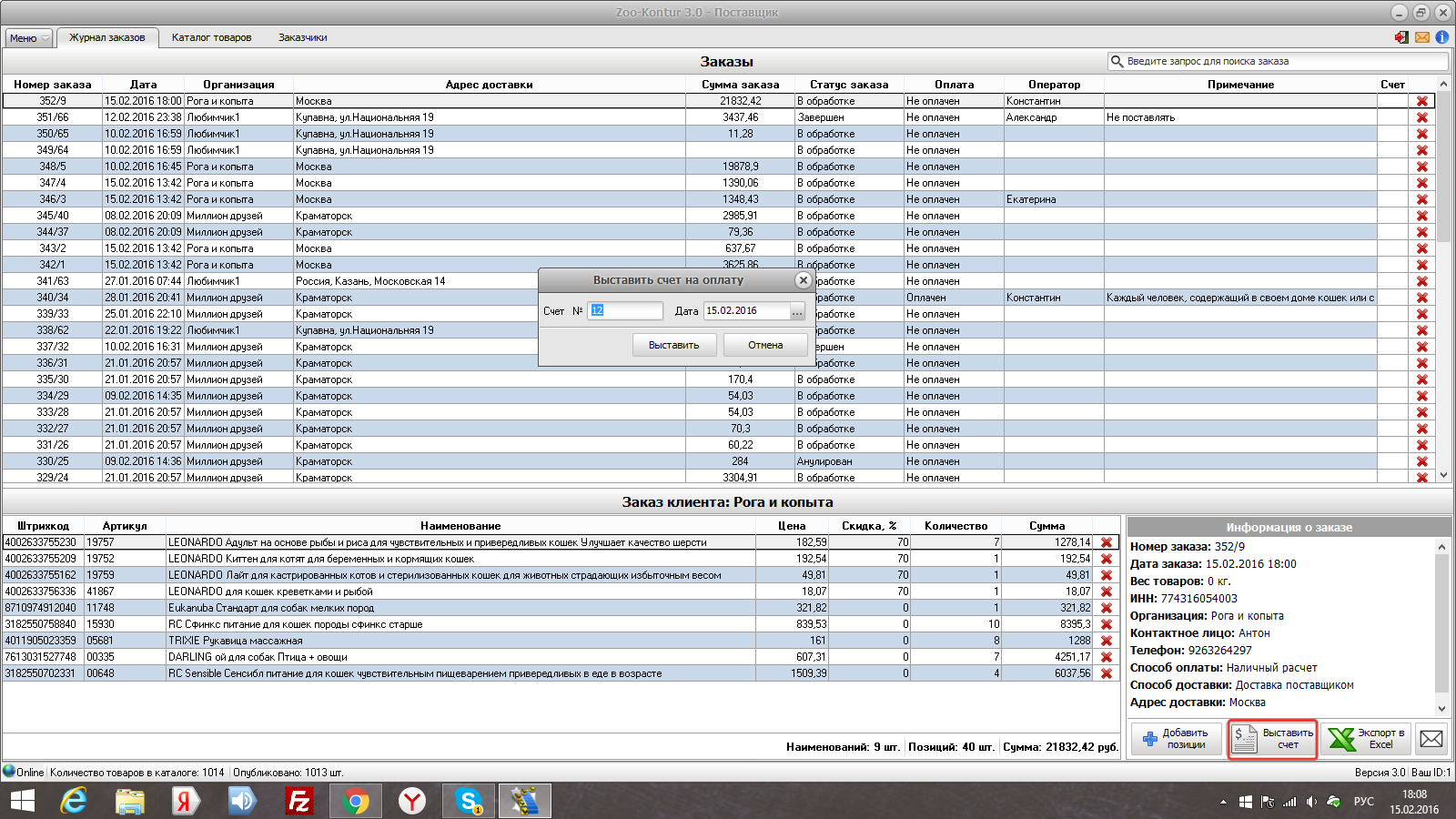Click barcode 4002633756336
Image resolution: width=1456 pixels, height=819 pixels.
coord(40,591)
